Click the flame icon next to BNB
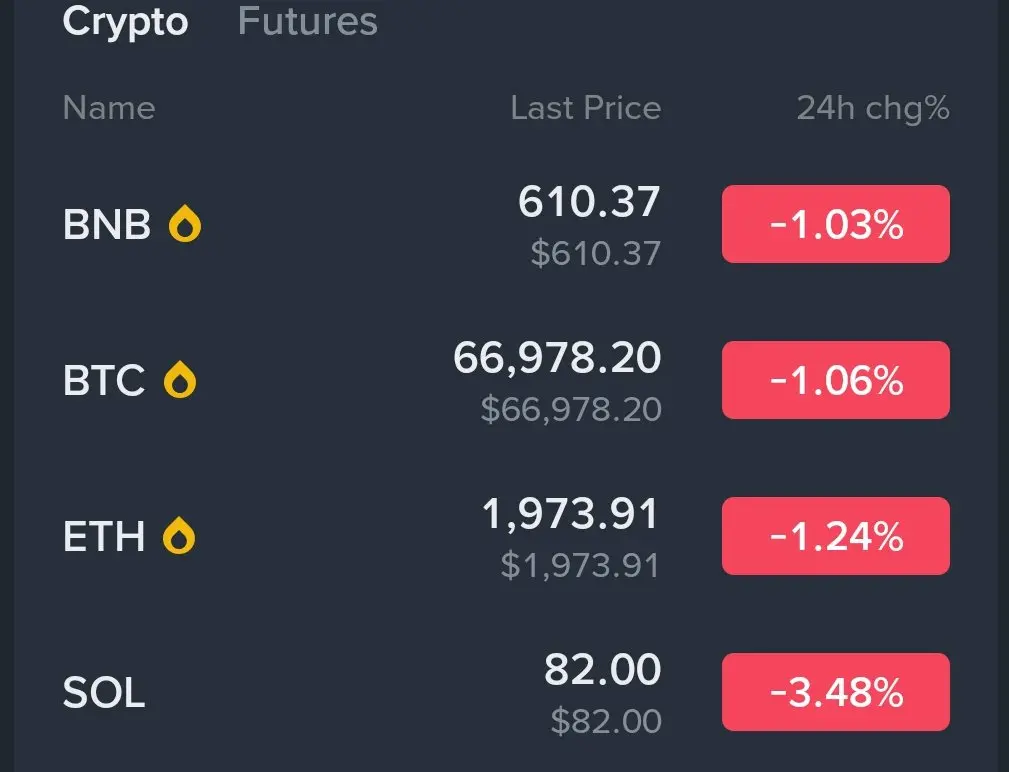 (184, 225)
